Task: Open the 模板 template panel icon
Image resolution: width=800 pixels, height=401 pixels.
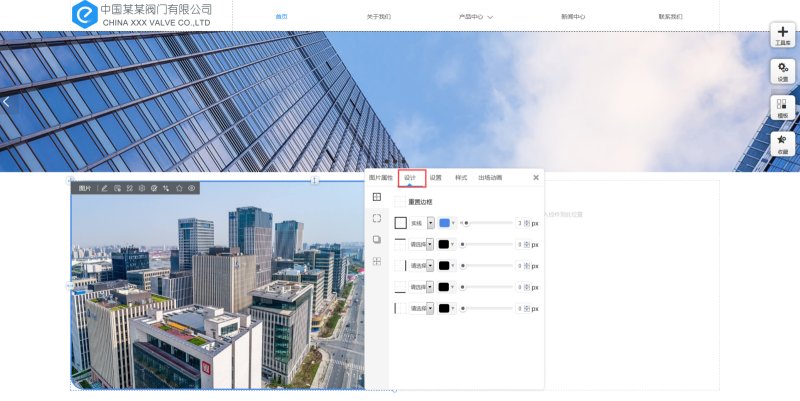Action: (782, 107)
